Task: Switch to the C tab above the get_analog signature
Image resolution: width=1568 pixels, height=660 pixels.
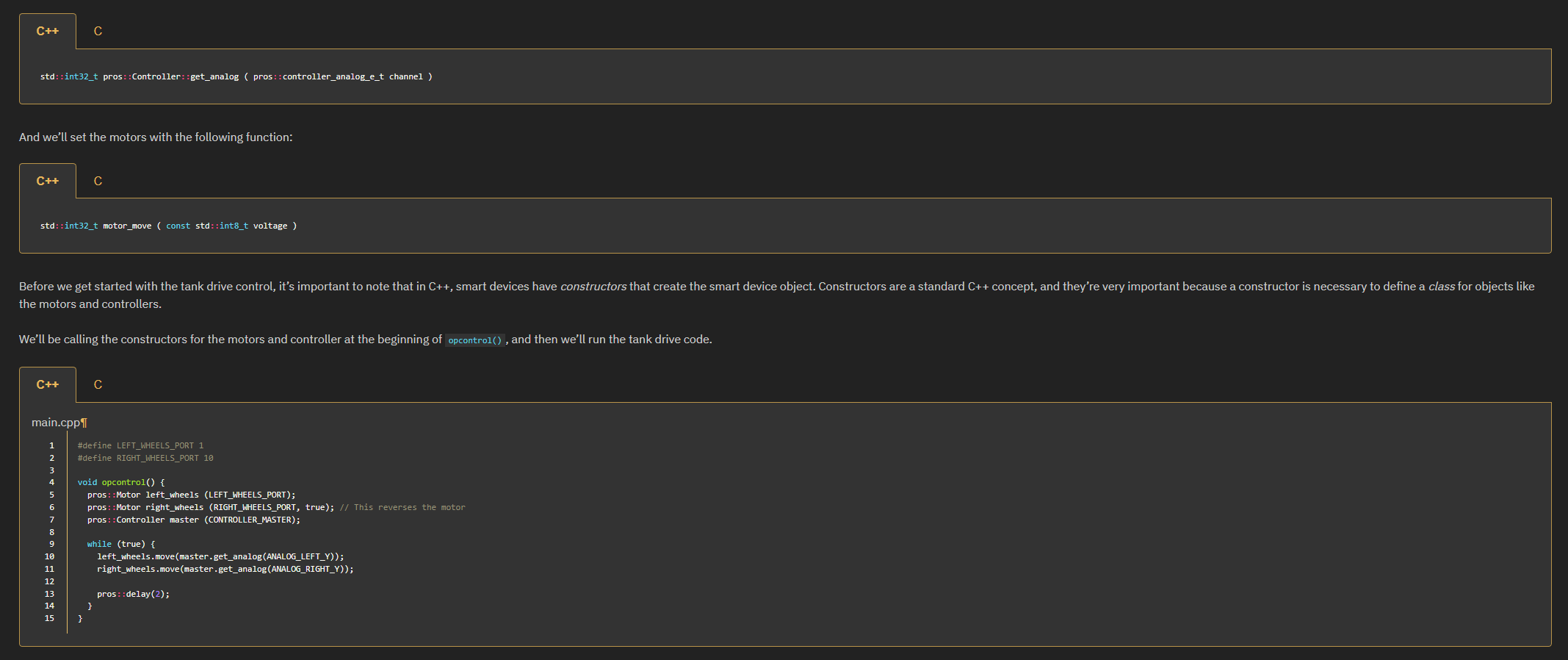Action: [x=98, y=31]
